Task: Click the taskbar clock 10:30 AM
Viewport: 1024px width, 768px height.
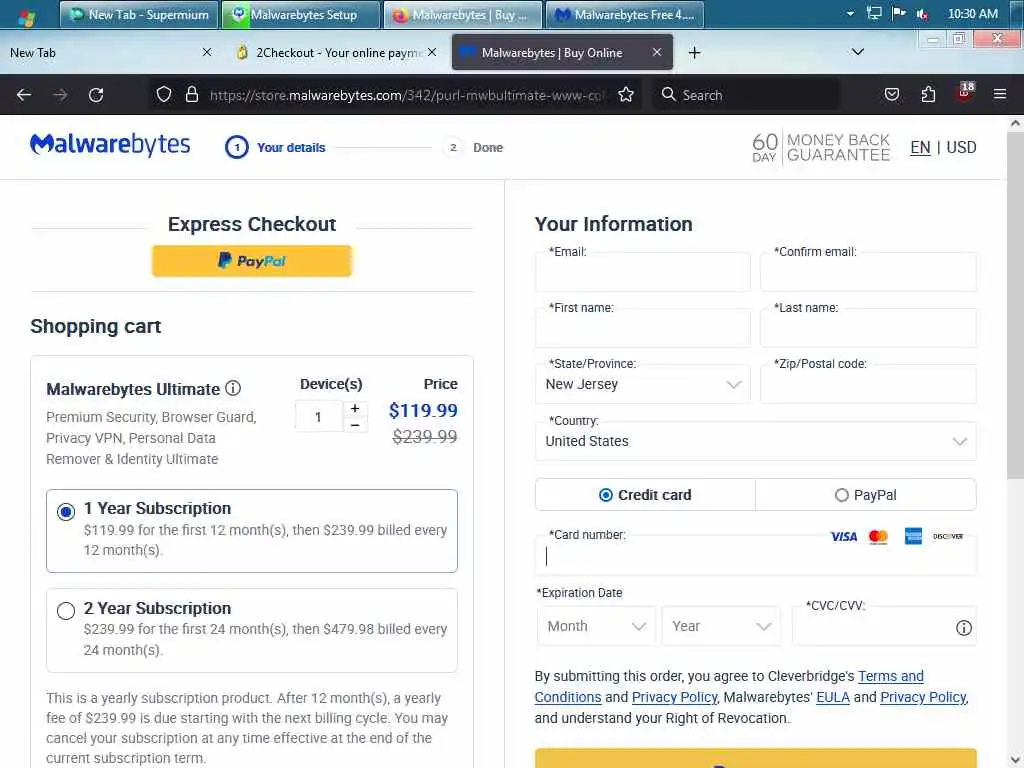Action: point(972,14)
